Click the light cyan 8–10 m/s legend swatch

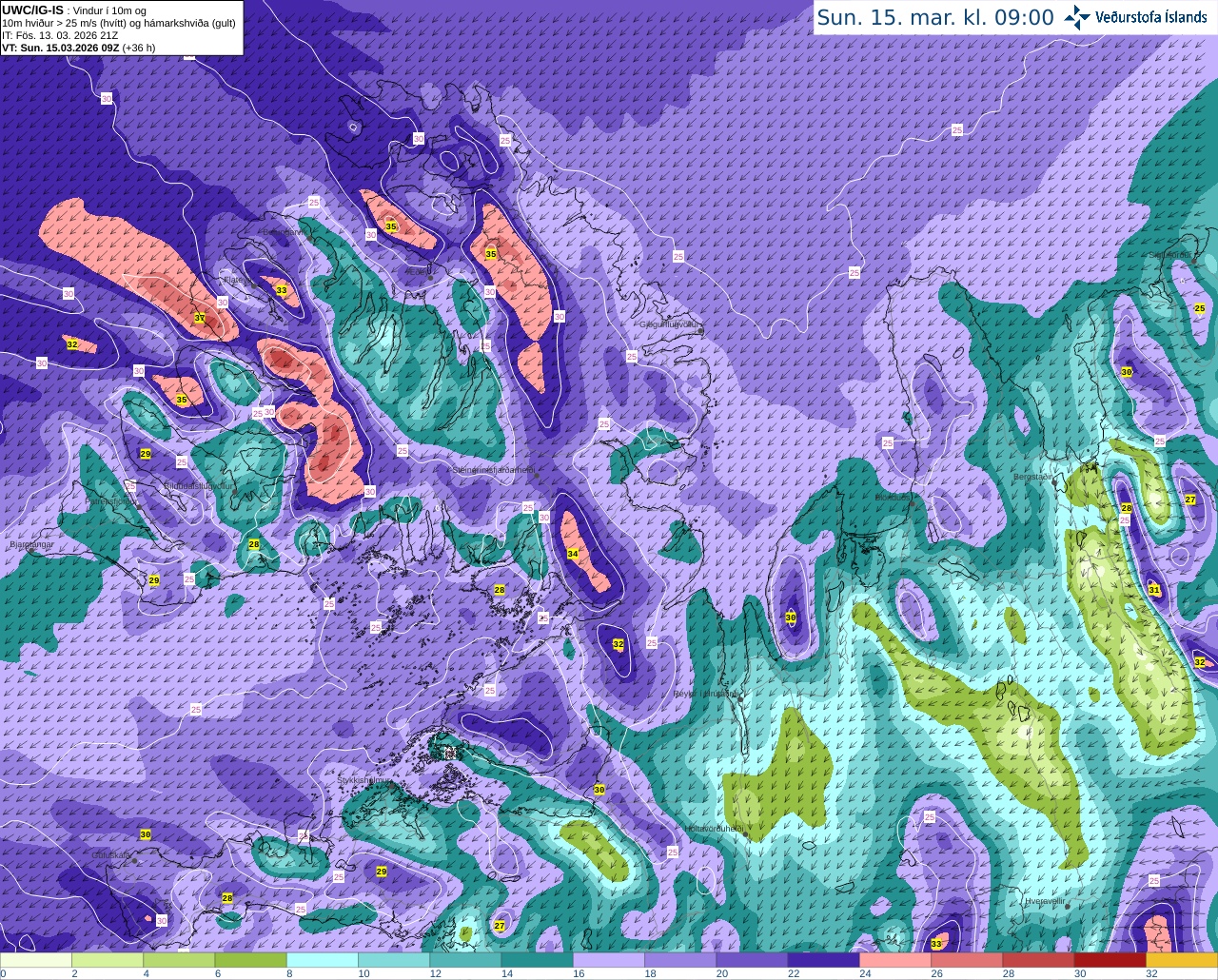pyautogui.click(x=323, y=960)
